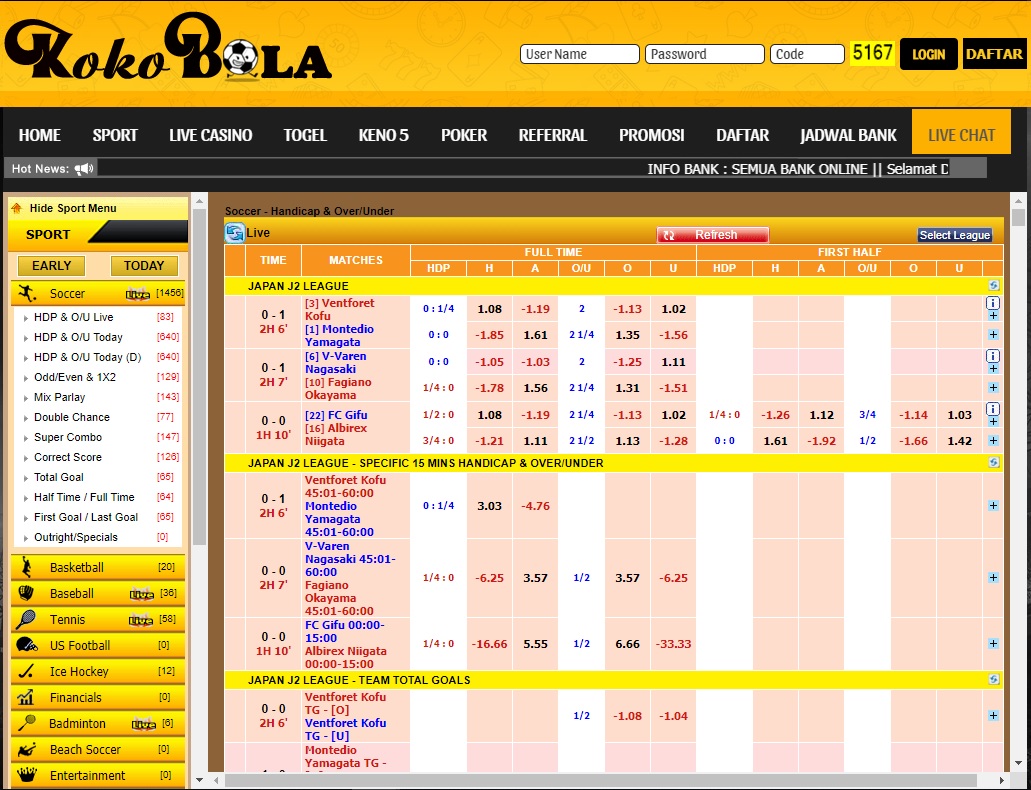Image resolution: width=1031 pixels, height=790 pixels.
Task: Click the Basketball player icon
Action: [26, 567]
